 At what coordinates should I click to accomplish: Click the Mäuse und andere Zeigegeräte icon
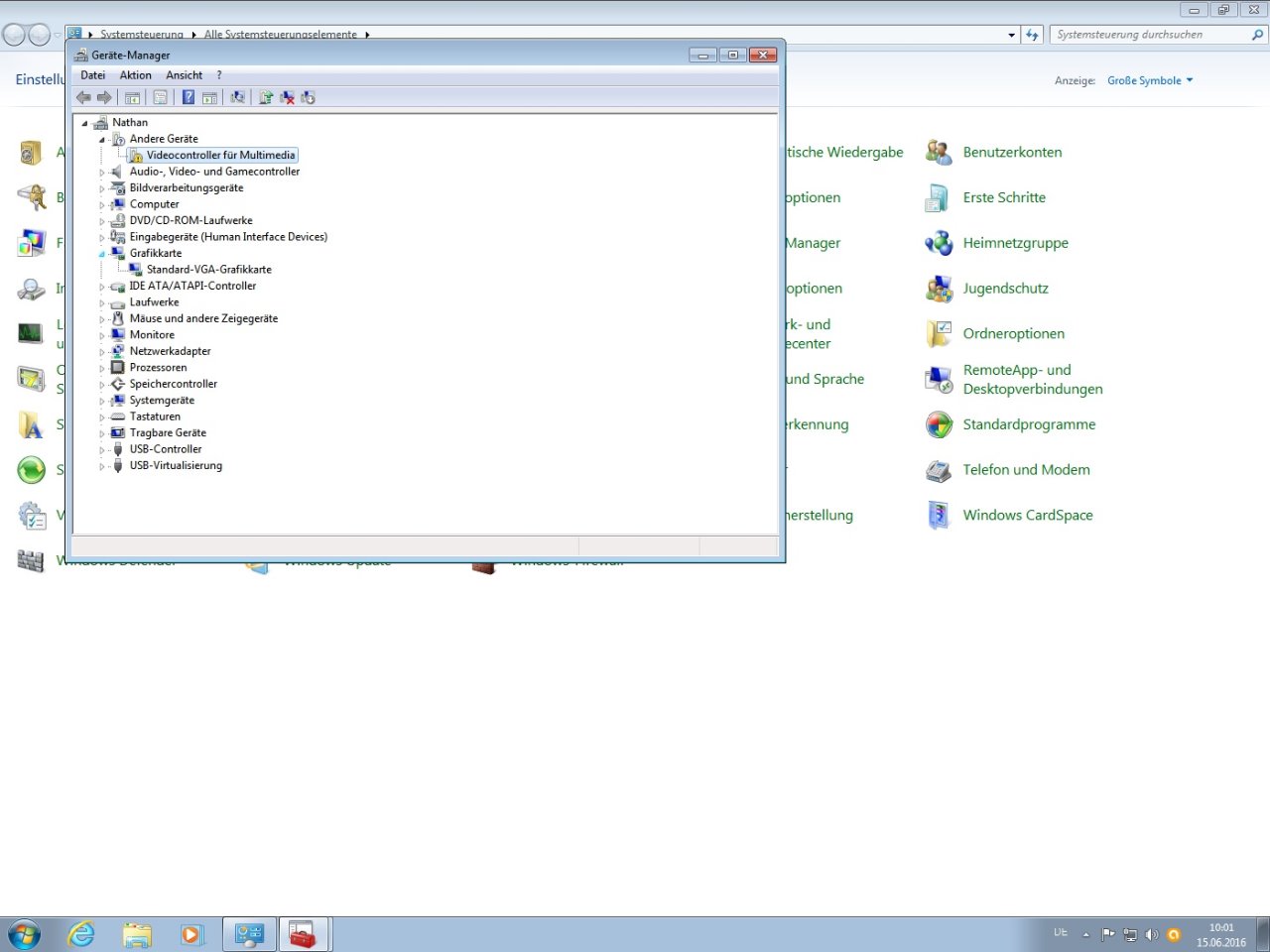point(118,318)
